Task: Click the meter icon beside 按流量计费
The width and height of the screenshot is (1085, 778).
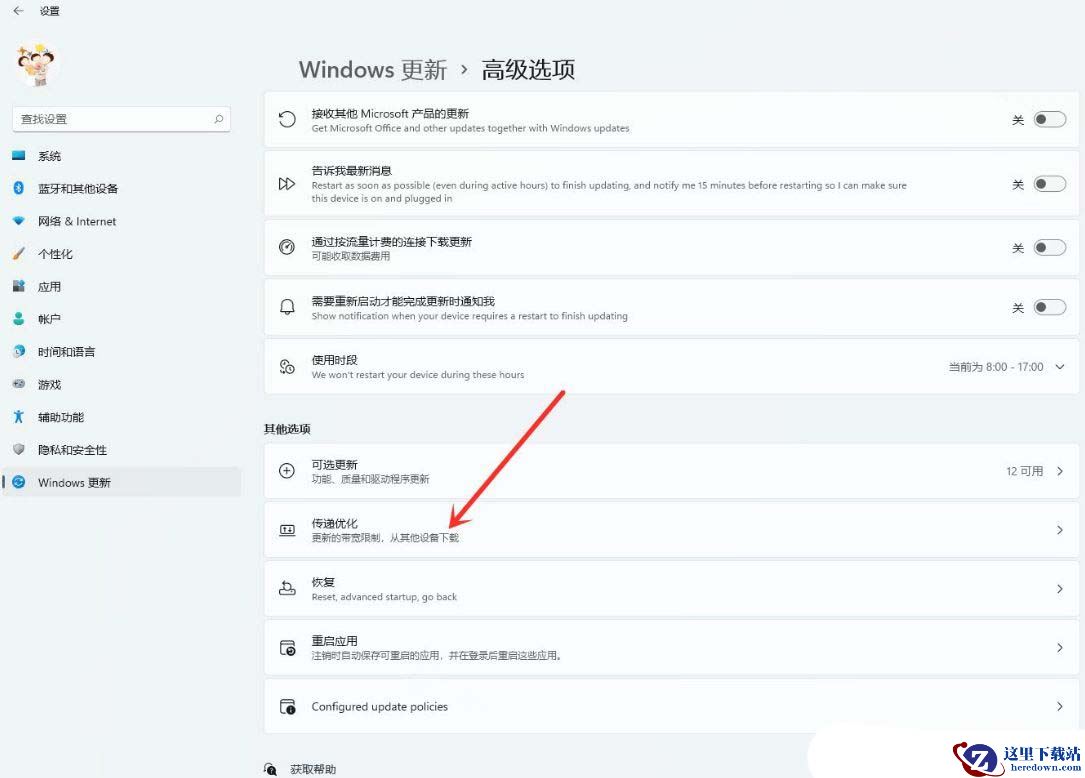Action: coord(286,247)
